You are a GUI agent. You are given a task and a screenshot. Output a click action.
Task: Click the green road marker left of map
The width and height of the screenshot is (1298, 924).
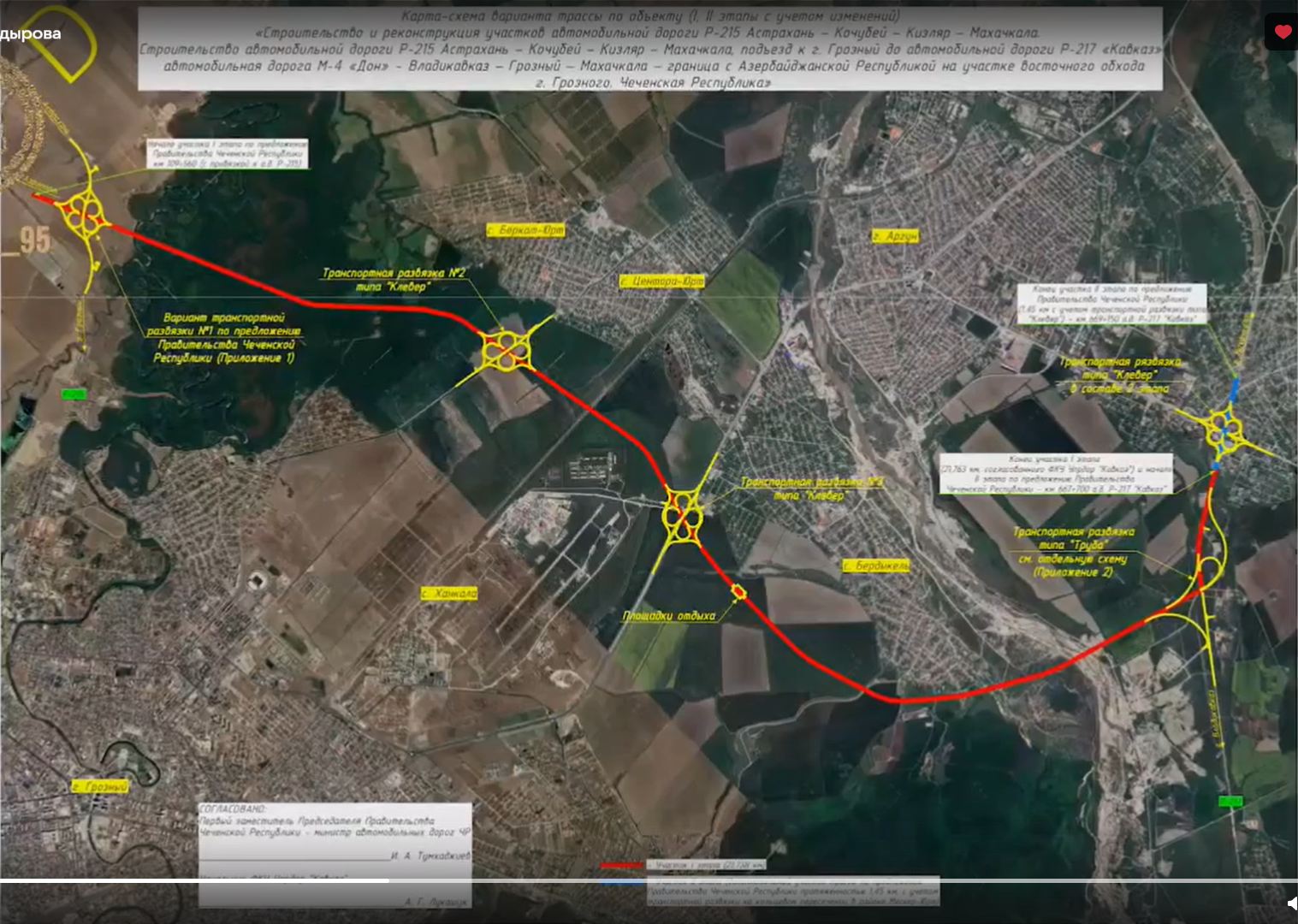74,394
